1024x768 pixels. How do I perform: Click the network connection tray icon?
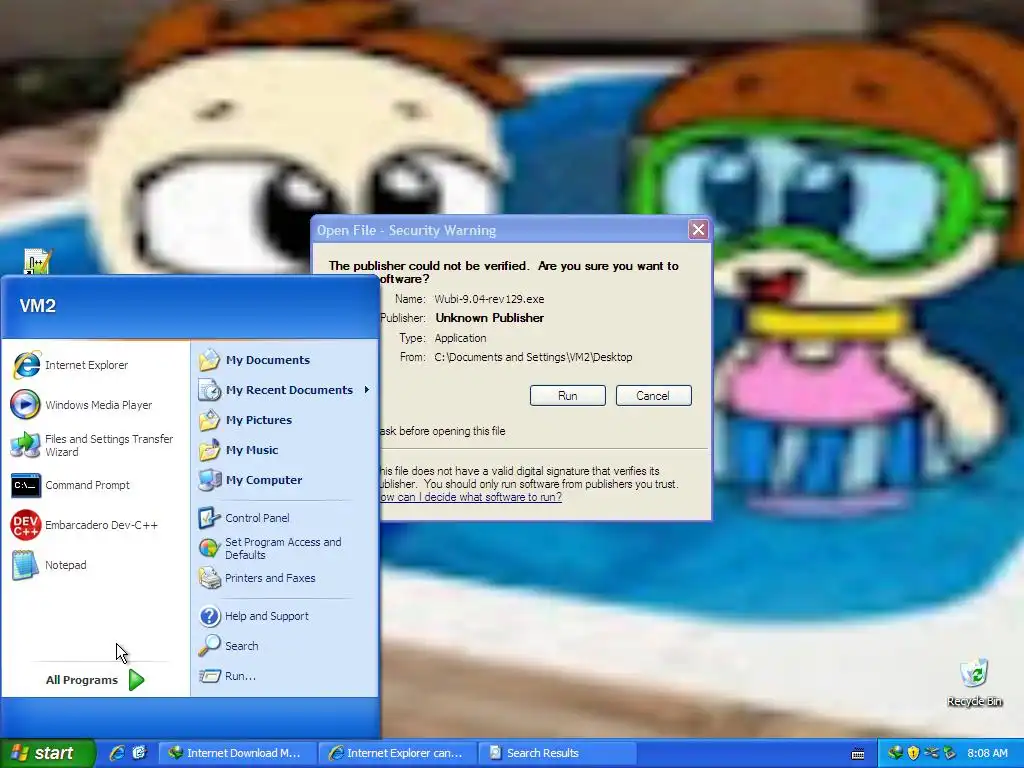tap(931, 753)
